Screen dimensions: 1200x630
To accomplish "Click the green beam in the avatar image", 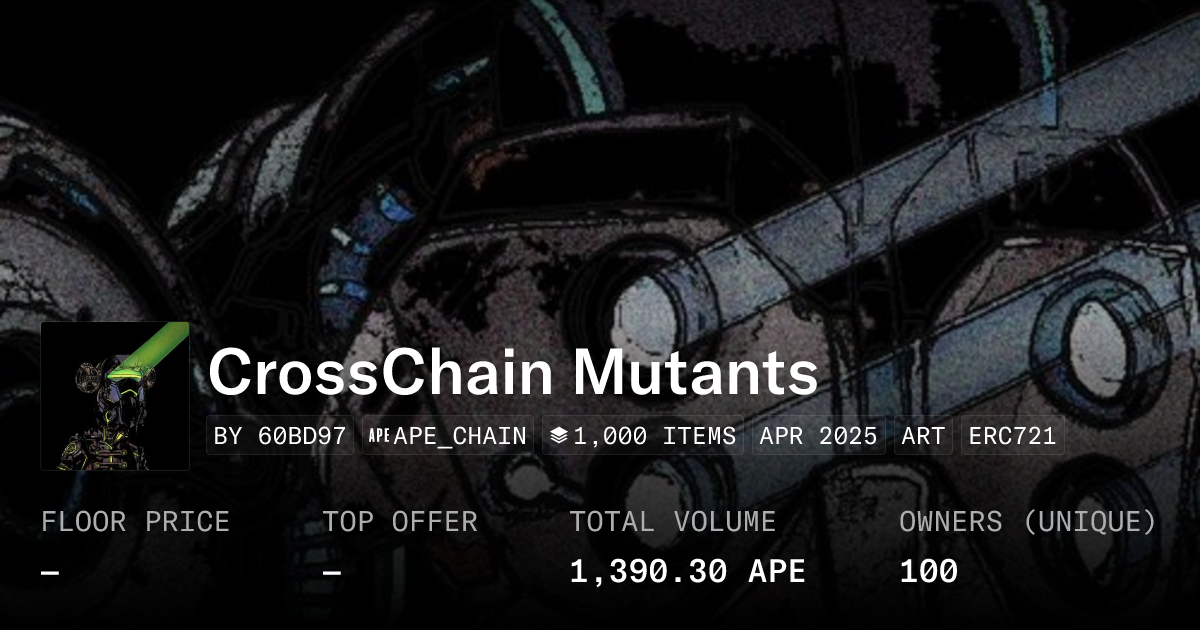I will (x=148, y=351).
